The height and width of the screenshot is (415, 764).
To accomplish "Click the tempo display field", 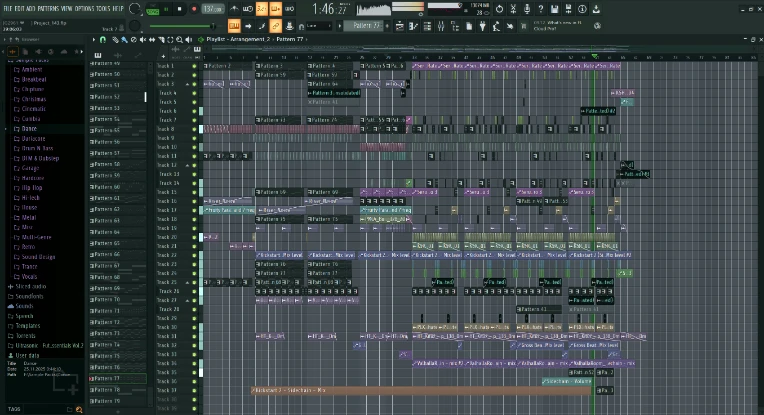I will (x=212, y=9).
